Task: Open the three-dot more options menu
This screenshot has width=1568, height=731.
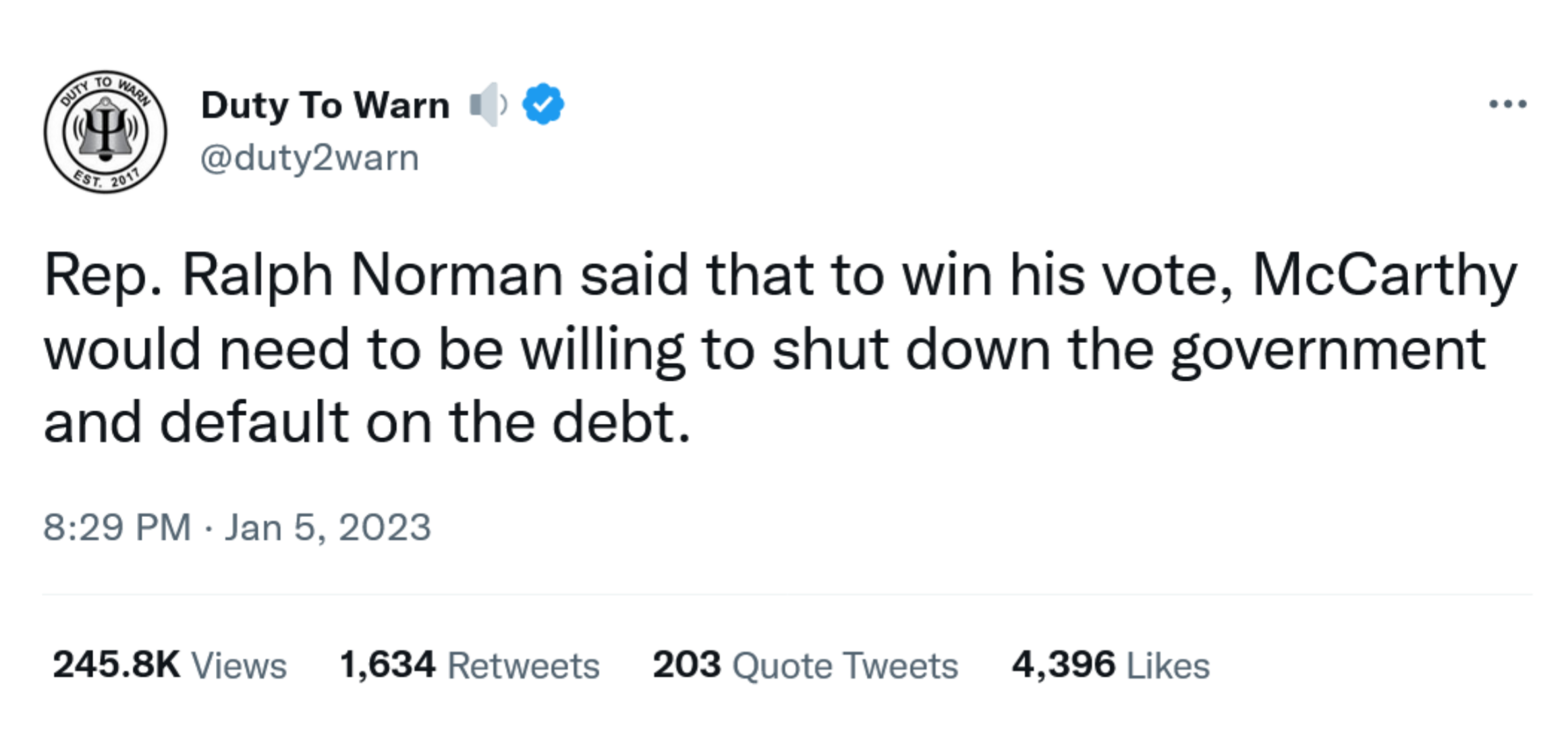Action: (1508, 104)
